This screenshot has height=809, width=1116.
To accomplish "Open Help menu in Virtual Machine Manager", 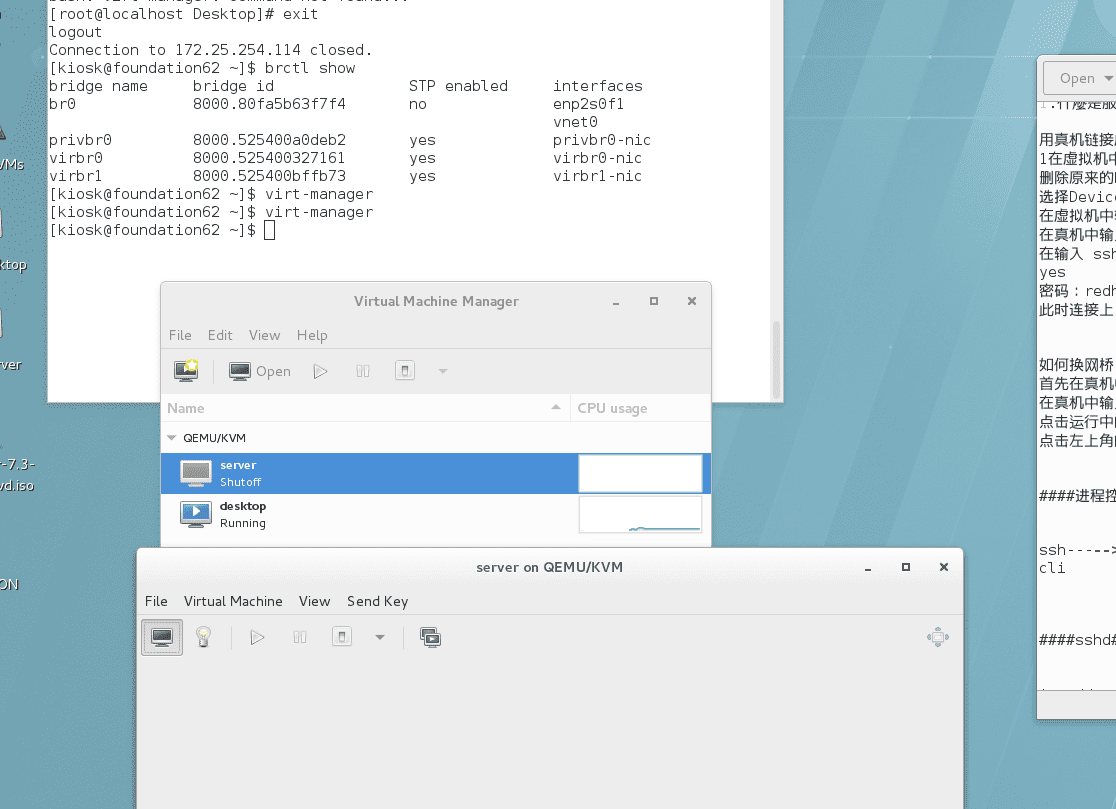I will [312, 335].
